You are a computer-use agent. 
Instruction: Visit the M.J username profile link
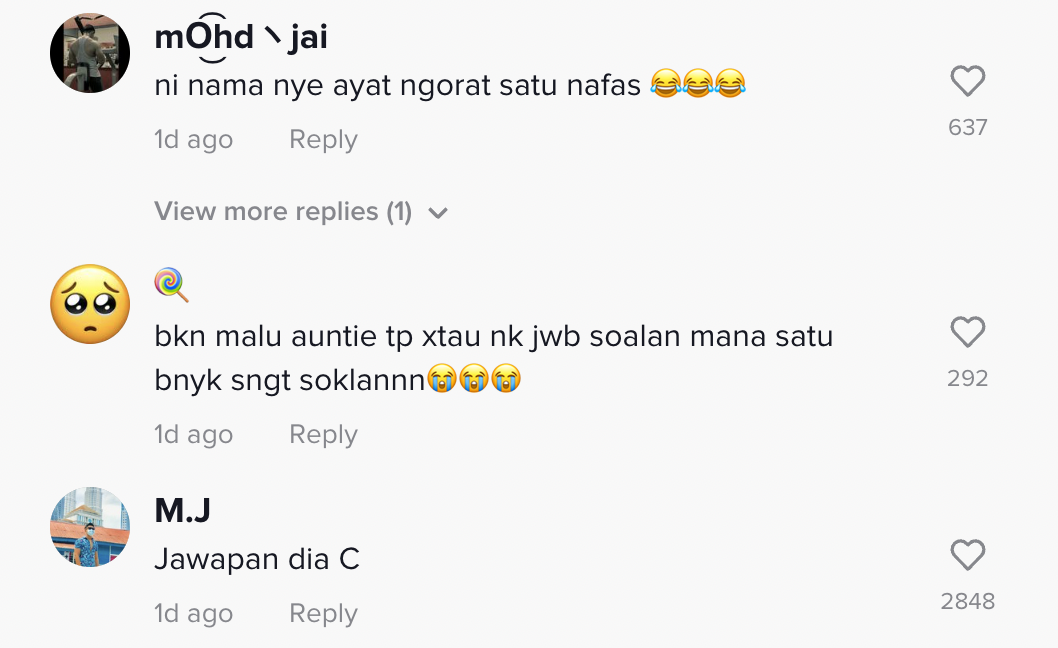click(x=183, y=511)
